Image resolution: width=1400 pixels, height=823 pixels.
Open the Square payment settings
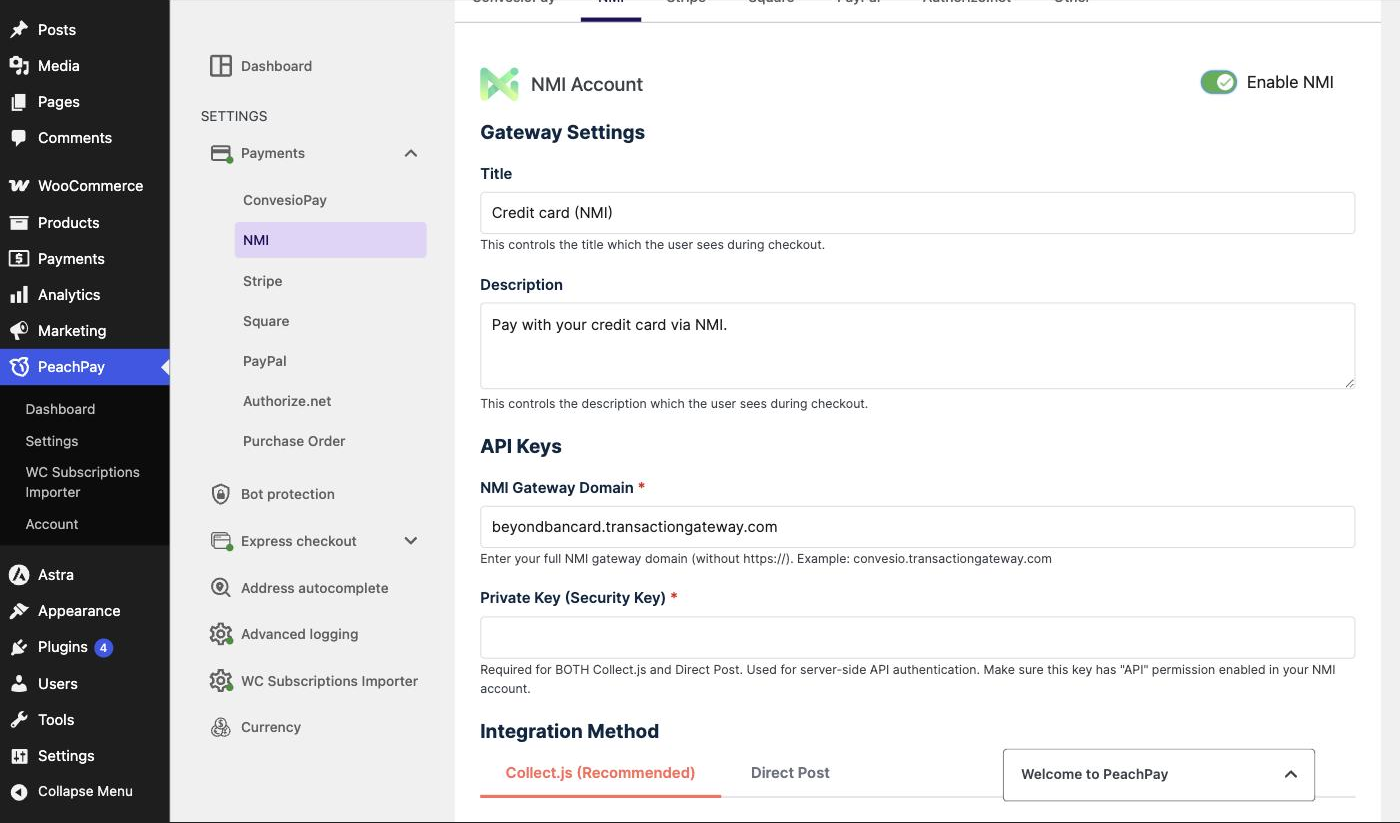click(x=266, y=321)
